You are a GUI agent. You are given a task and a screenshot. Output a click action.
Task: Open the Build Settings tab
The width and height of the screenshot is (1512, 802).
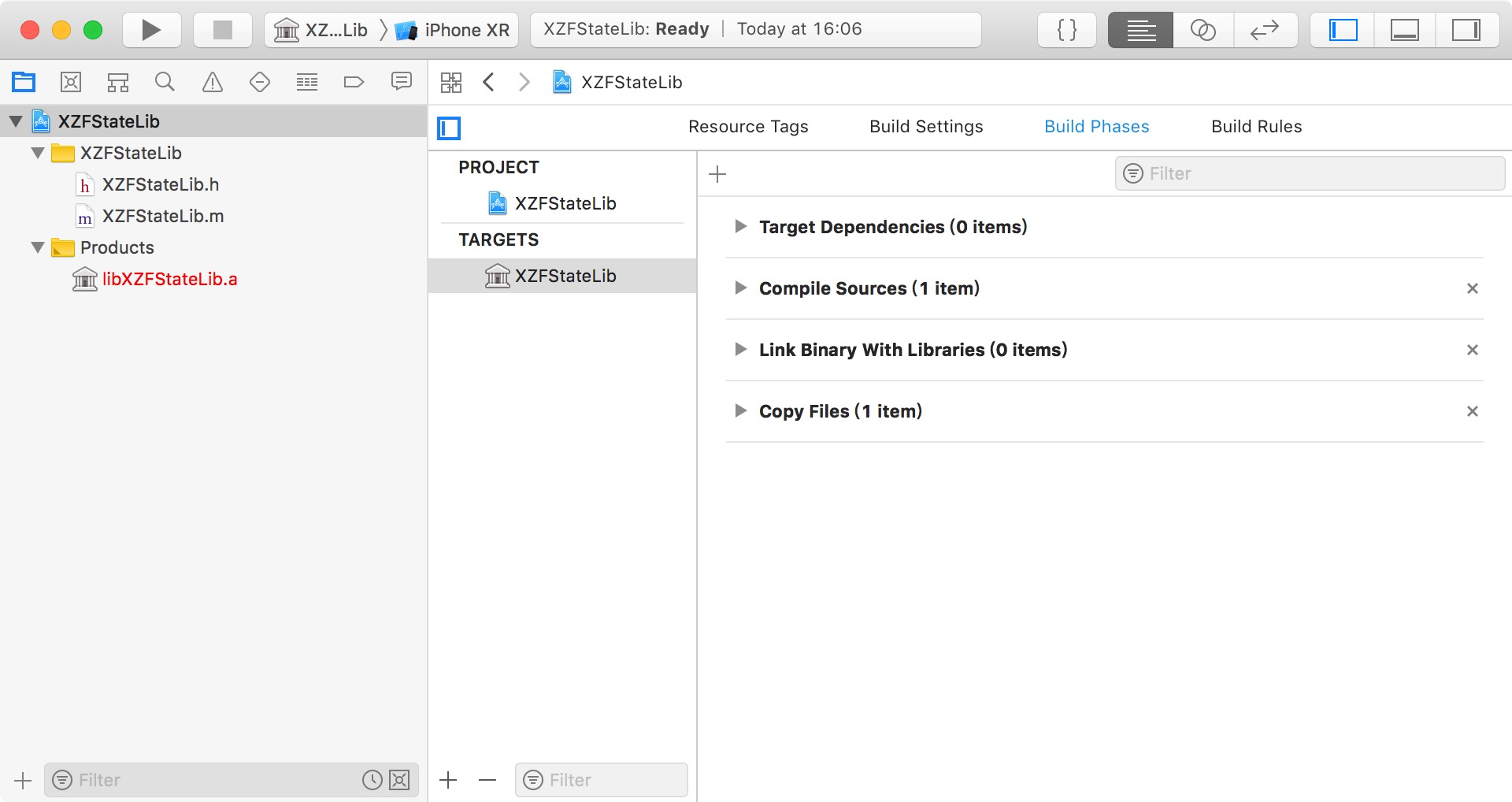tap(926, 127)
